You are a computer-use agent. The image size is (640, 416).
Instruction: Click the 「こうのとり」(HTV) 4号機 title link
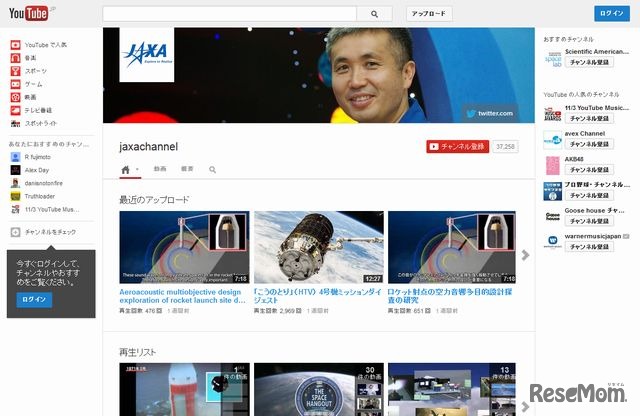[x=318, y=296]
